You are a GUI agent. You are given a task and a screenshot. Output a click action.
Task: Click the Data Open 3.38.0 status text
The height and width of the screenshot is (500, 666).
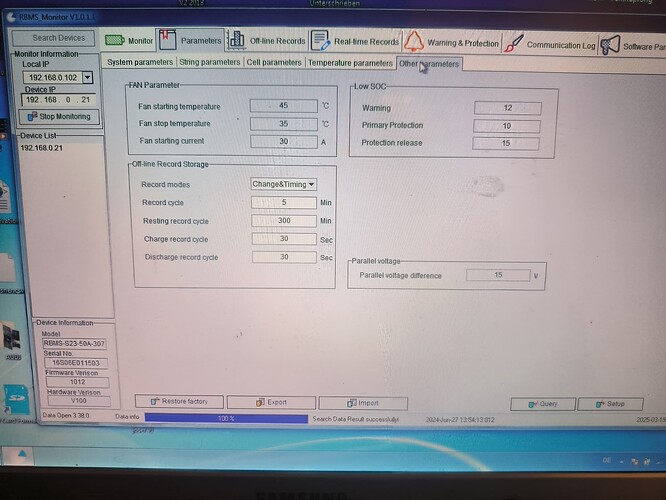(x=66, y=415)
